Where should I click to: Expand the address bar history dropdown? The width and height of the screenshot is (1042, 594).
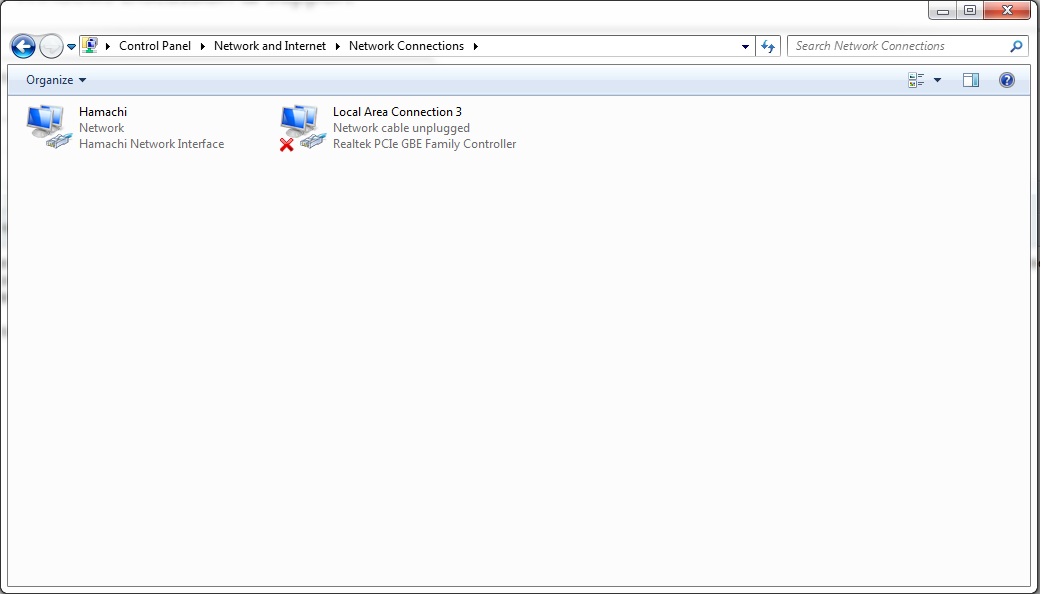click(x=744, y=46)
